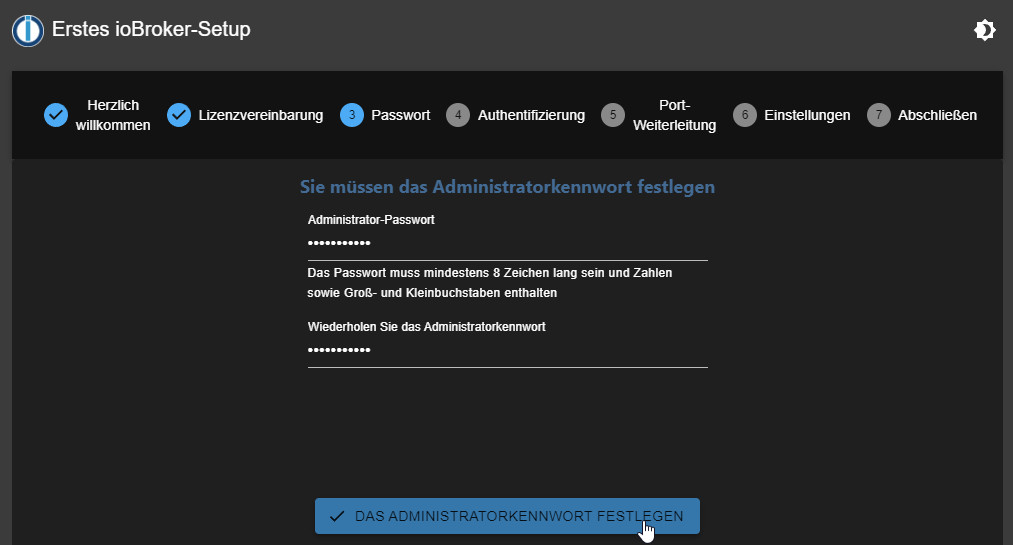Click the step 3 circle icon
Viewport: 1013px width, 545px height.
[x=352, y=115]
